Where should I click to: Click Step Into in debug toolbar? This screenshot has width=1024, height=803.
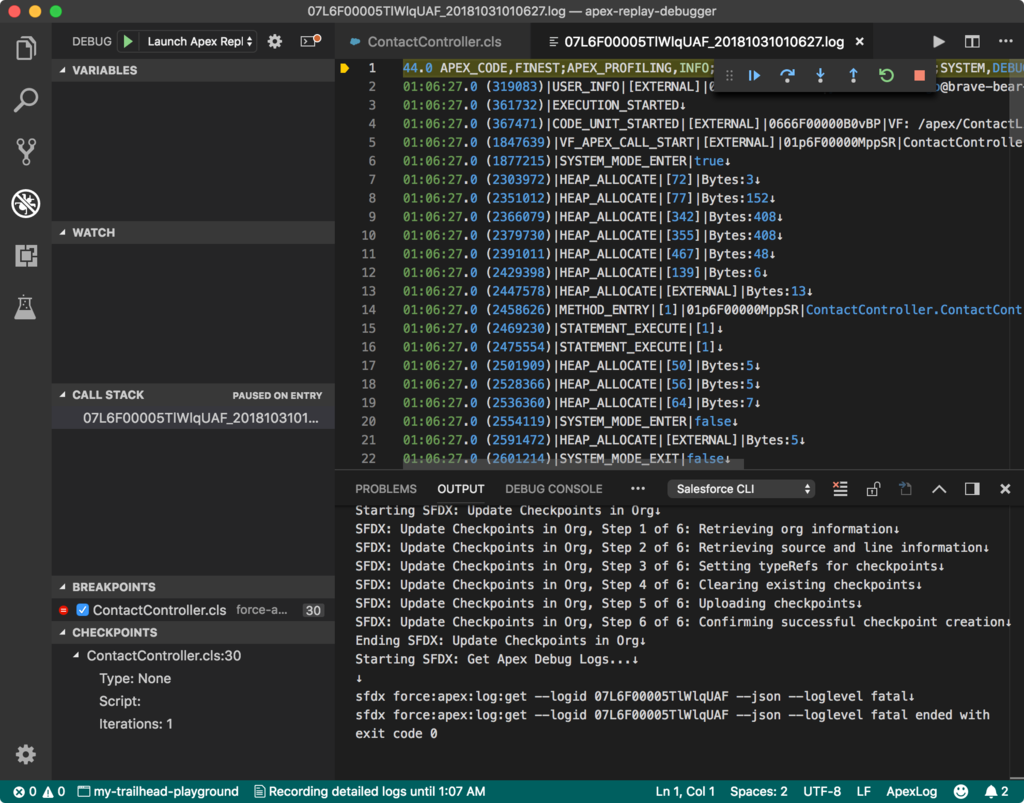(820, 76)
